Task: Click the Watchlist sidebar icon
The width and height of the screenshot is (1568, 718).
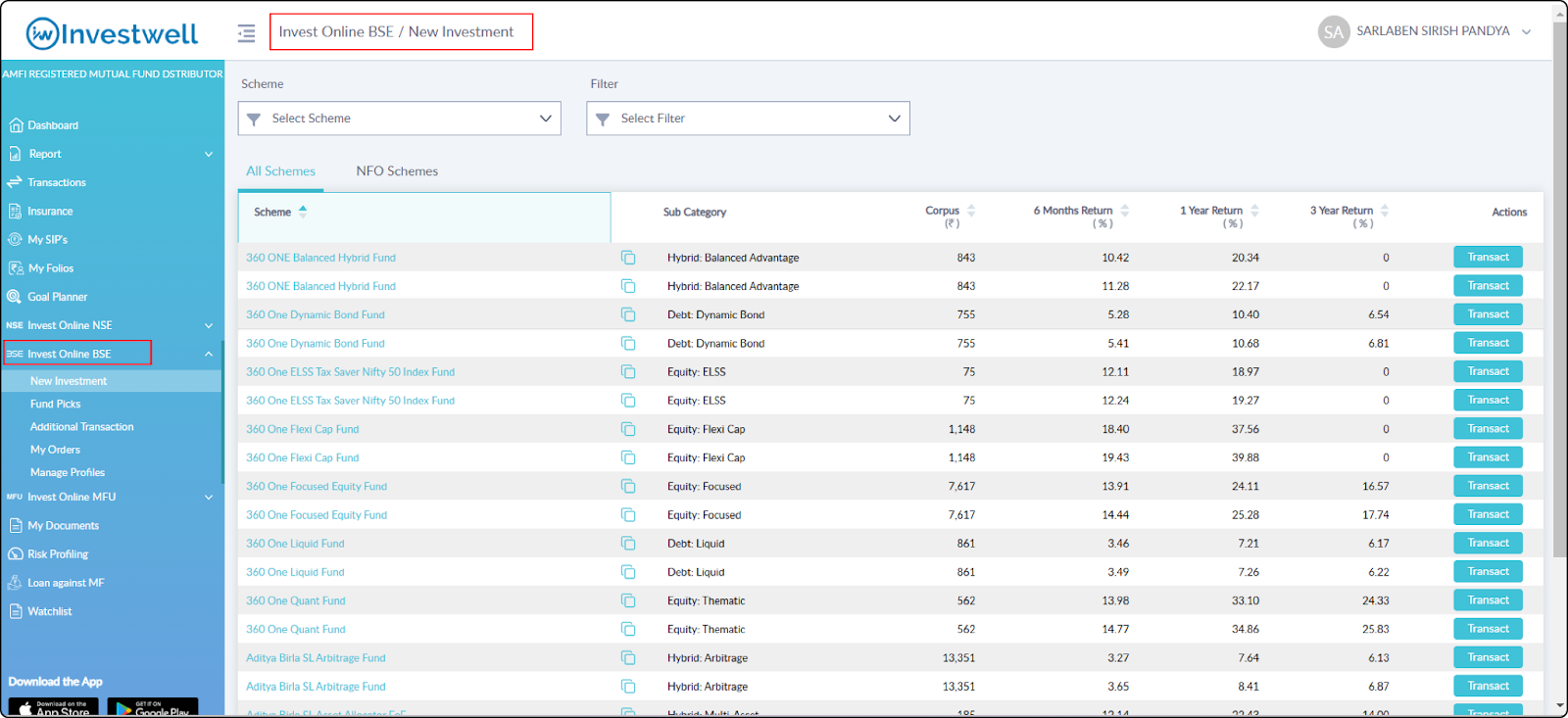Action: click(15, 611)
